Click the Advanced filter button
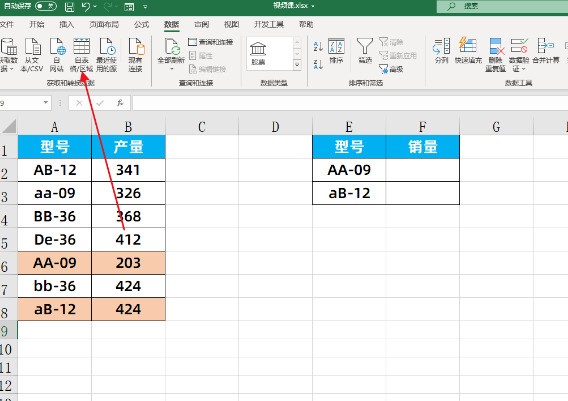Image resolution: width=568 pixels, height=401 pixels. coord(391,68)
